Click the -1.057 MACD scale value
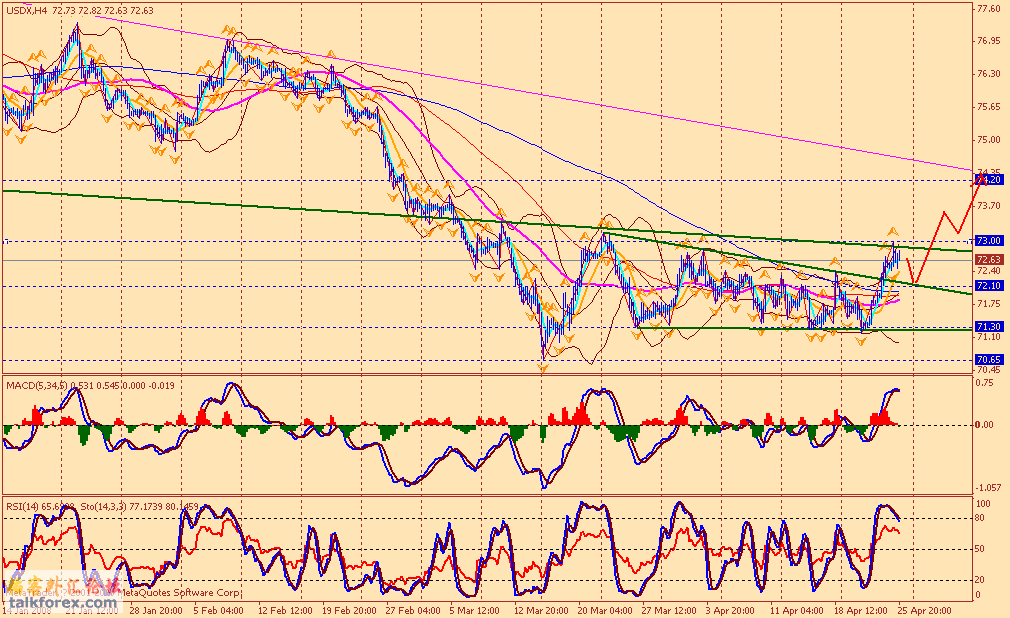Image resolution: width=1010 pixels, height=618 pixels. pyautogui.click(x=989, y=488)
